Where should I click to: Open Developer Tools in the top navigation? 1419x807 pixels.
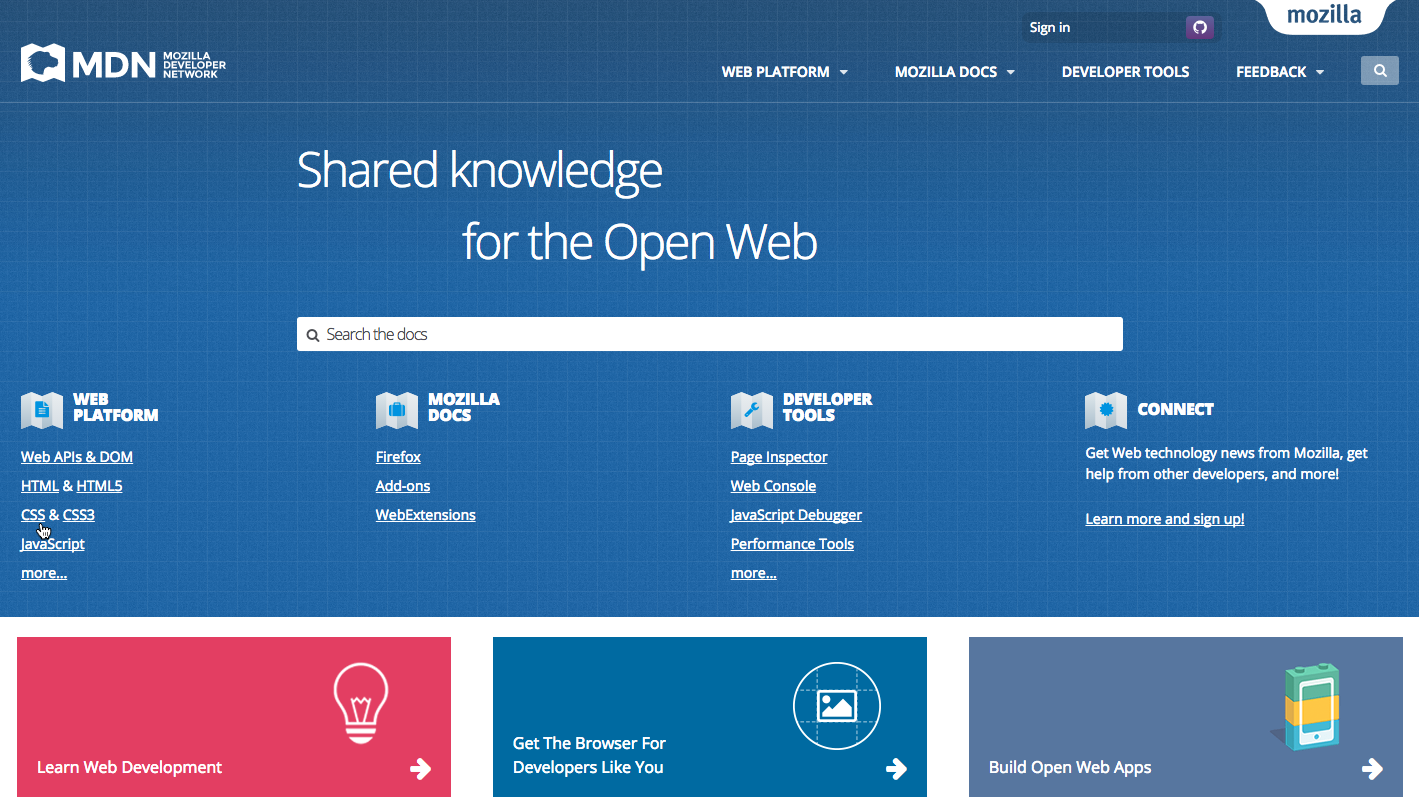click(x=1125, y=72)
